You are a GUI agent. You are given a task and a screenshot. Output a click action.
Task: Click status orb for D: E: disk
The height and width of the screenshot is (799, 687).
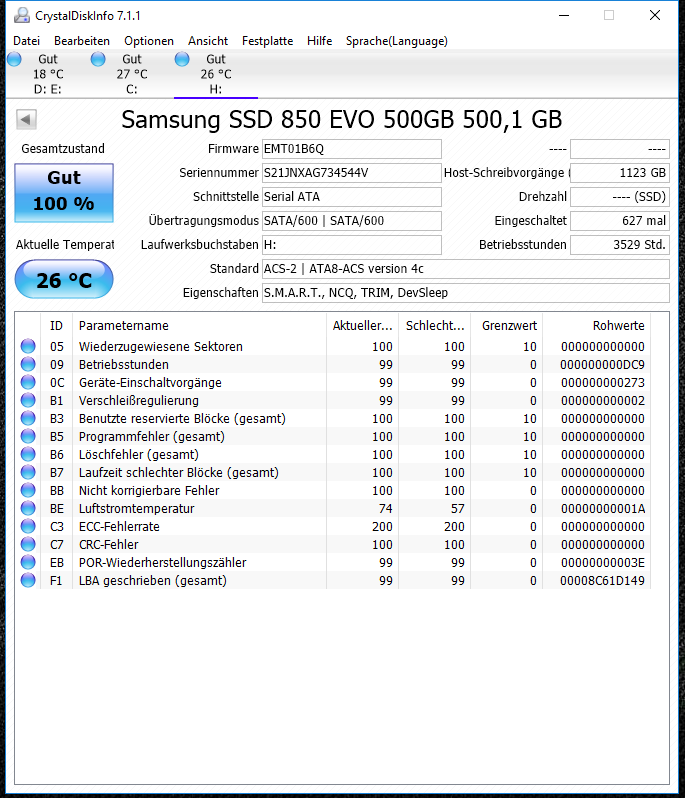coord(14,59)
